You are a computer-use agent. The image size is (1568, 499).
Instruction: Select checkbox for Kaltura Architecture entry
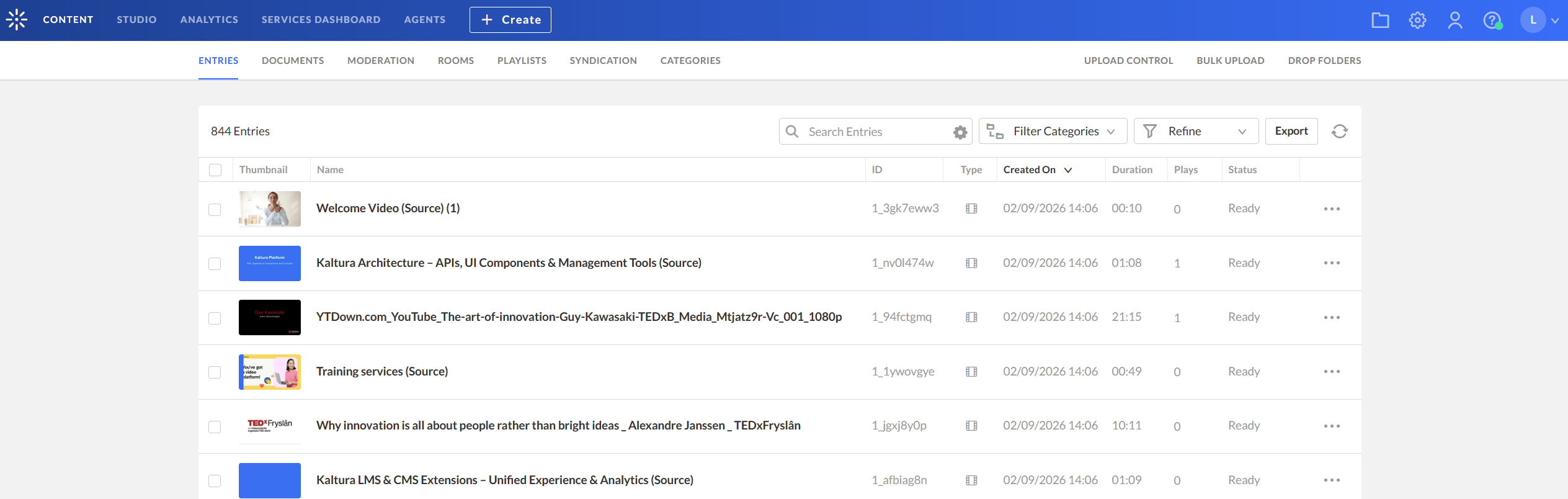tap(215, 264)
